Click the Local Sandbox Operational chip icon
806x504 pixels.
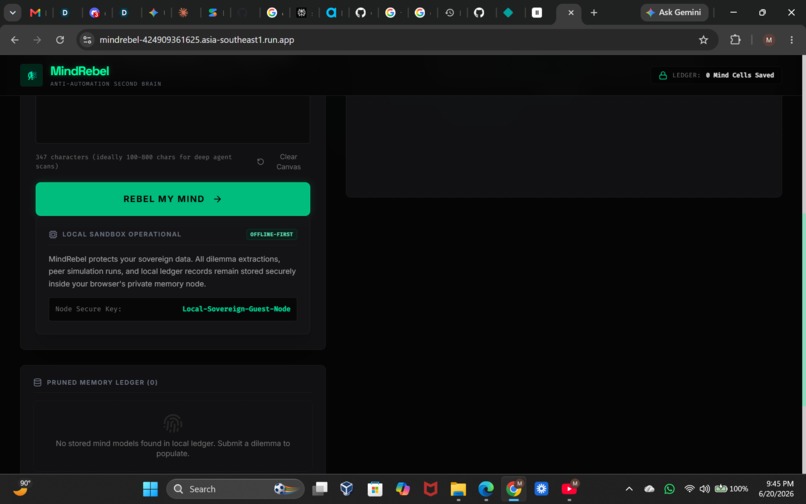tap(53, 235)
